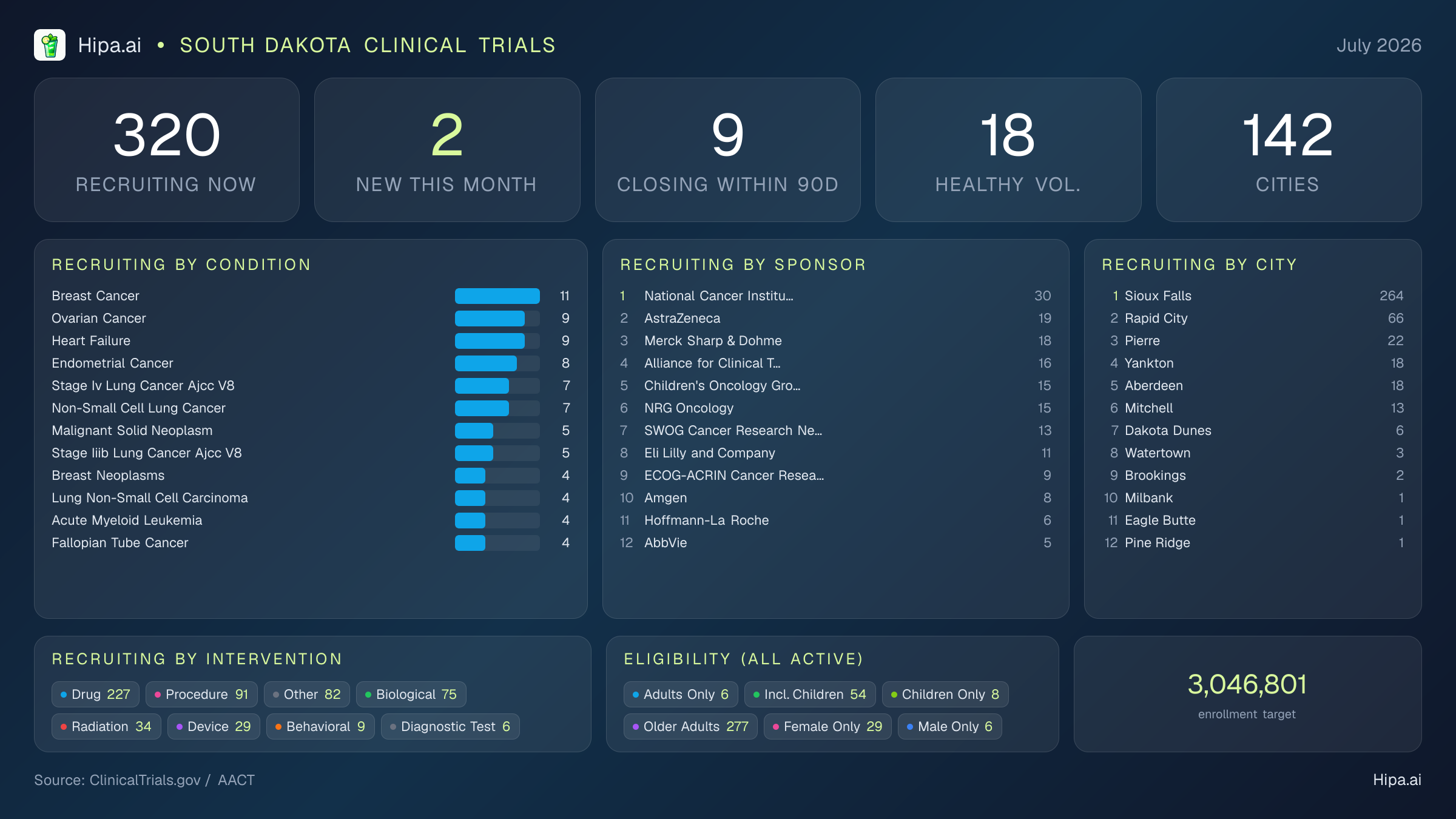Click Hoffmann-La Roche sponsor row
1456x819 pixels.
point(835,521)
